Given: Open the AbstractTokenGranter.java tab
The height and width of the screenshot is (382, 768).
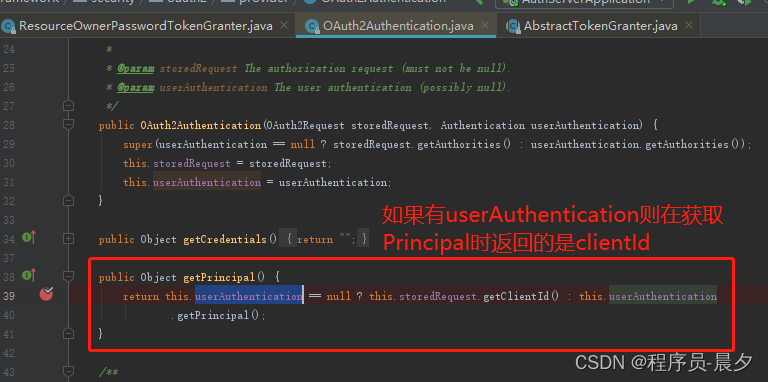Looking at the screenshot, I should click(x=600, y=26).
